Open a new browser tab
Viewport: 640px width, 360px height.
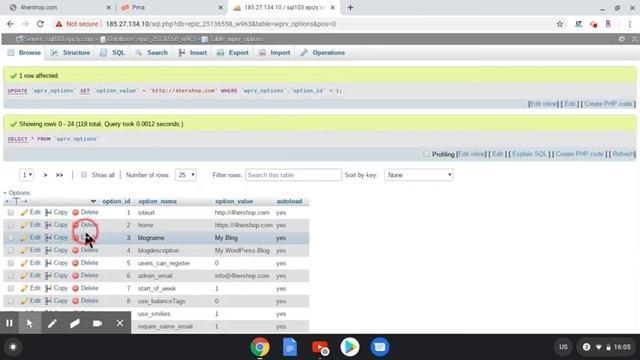coord(350,7)
